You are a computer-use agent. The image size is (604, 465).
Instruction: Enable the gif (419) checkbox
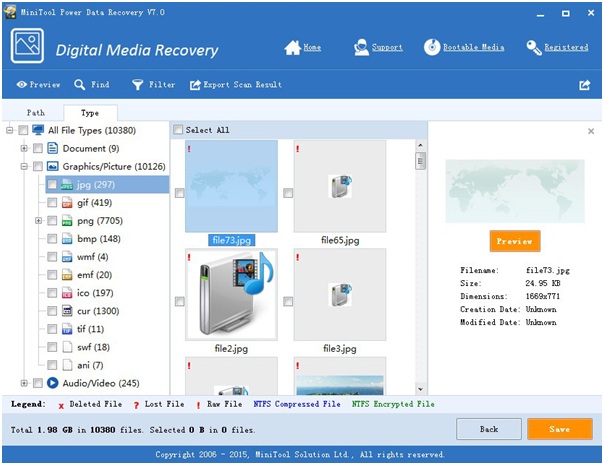(x=52, y=203)
